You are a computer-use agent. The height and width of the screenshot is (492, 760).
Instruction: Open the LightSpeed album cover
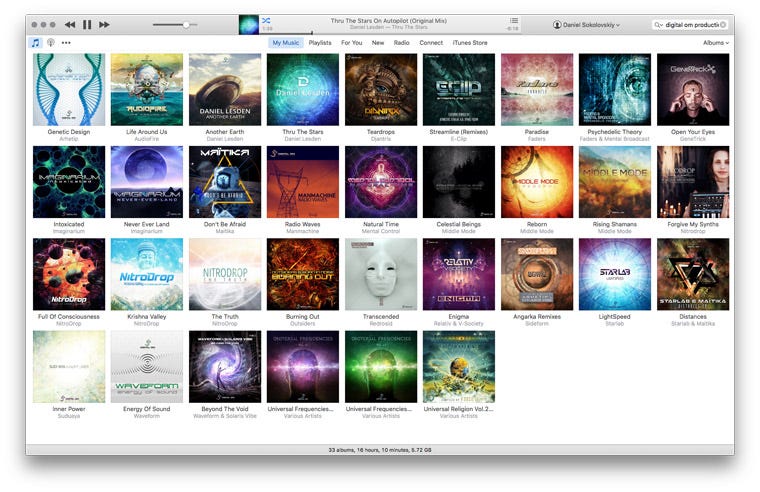(615, 274)
